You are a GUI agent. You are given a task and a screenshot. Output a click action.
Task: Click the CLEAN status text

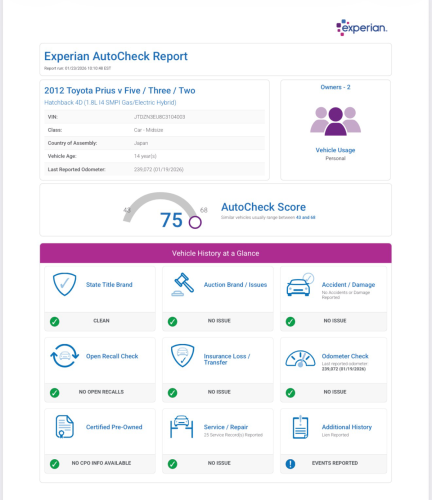pos(101,321)
